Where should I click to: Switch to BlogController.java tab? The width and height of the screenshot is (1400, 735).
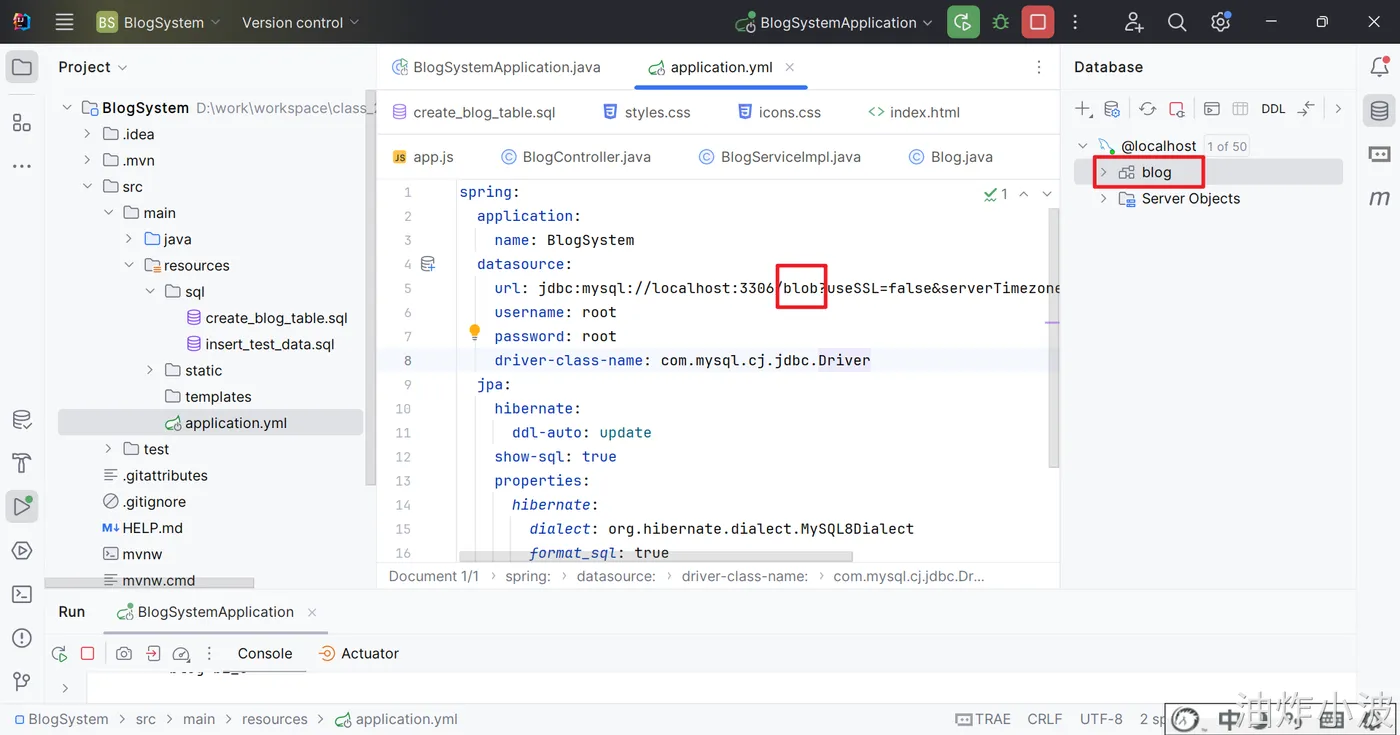[x=576, y=157]
